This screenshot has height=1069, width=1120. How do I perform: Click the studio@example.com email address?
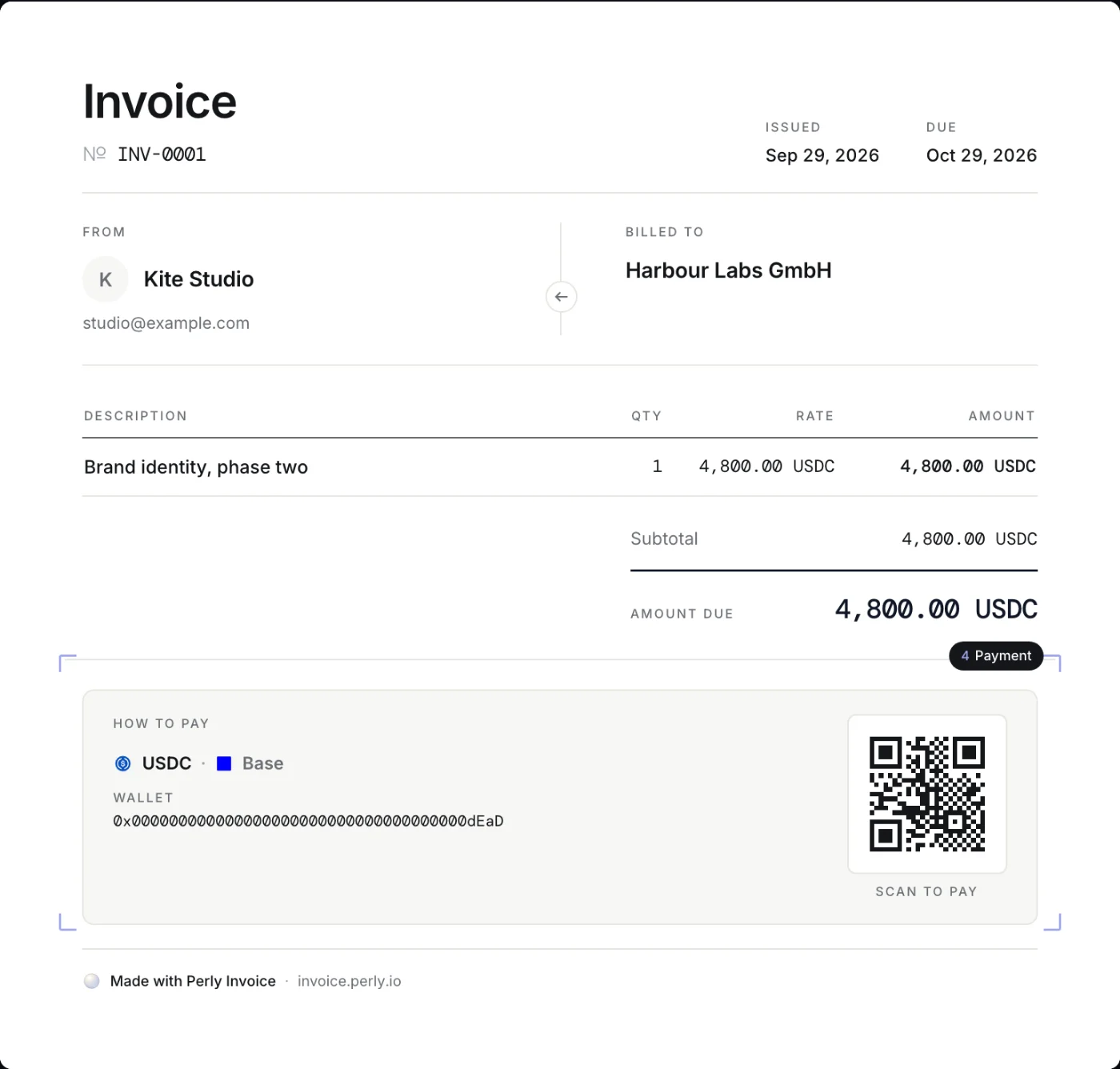(x=166, y=323)
